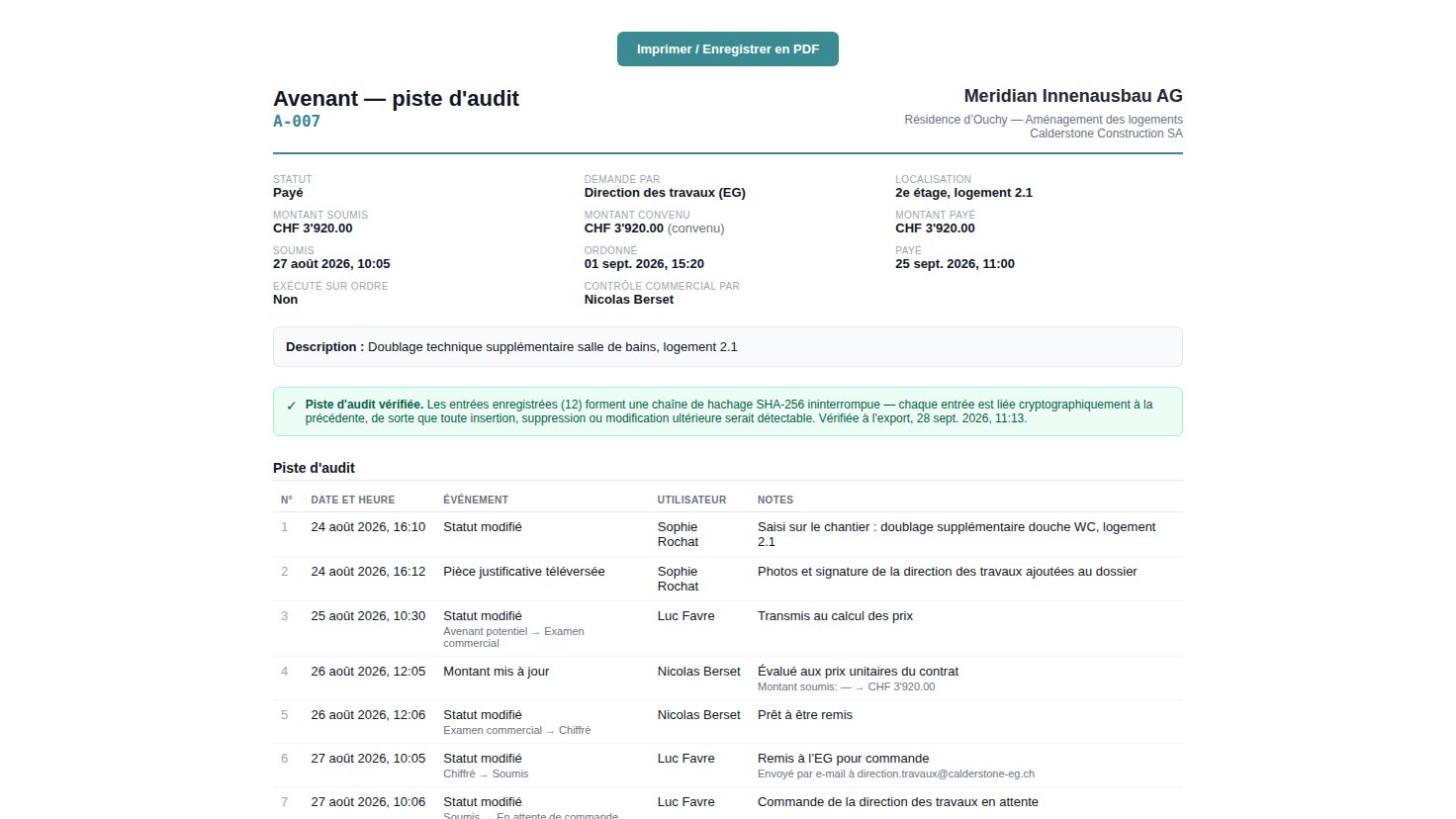The image size is (1456, 819).
Task: Select the note "Photos et signature de la direction des travaux"
Action: point(891,572)
